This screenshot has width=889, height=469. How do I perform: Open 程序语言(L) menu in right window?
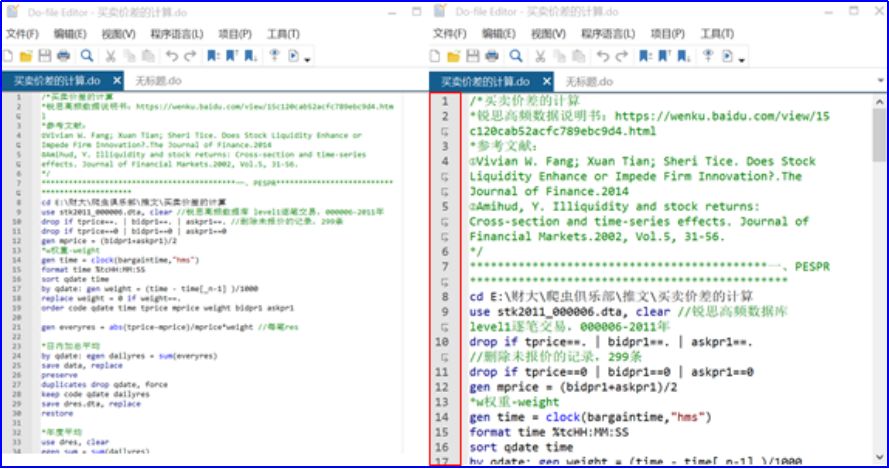point(608,34)
